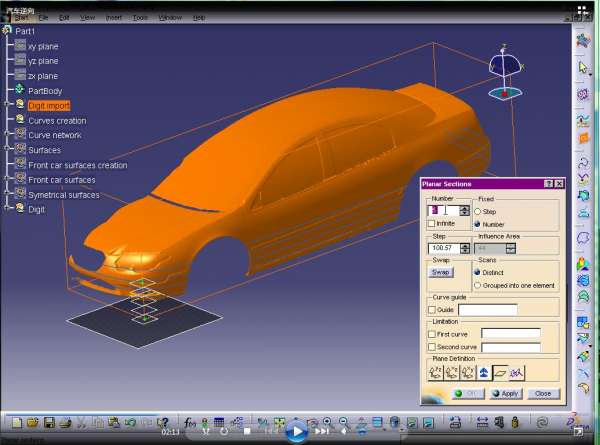
Task: Expand the Symetrical surfaces tree node
Action: click(x=7, y=194)
